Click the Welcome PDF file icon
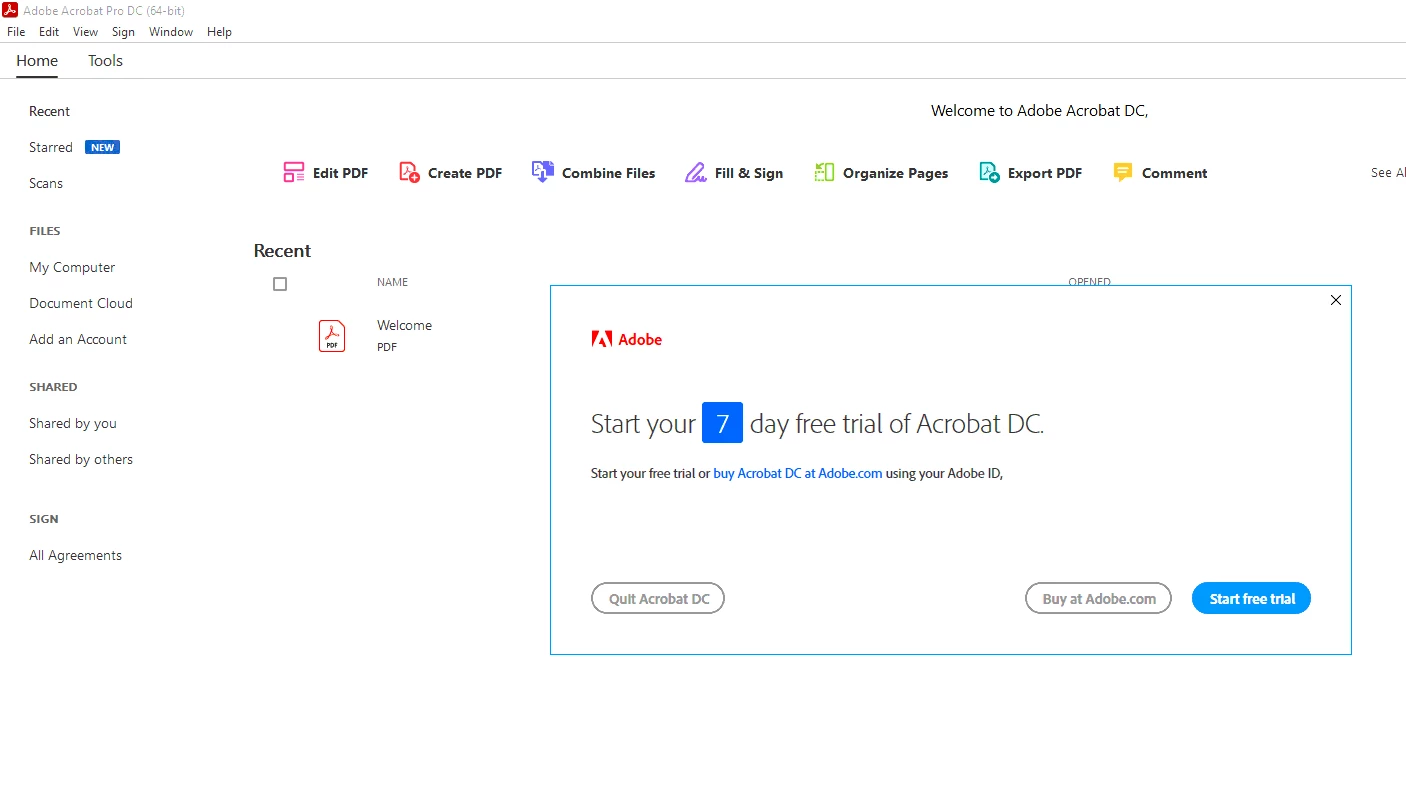The height and width of the screenshot is (811, 1406). (x=332, y=336)
